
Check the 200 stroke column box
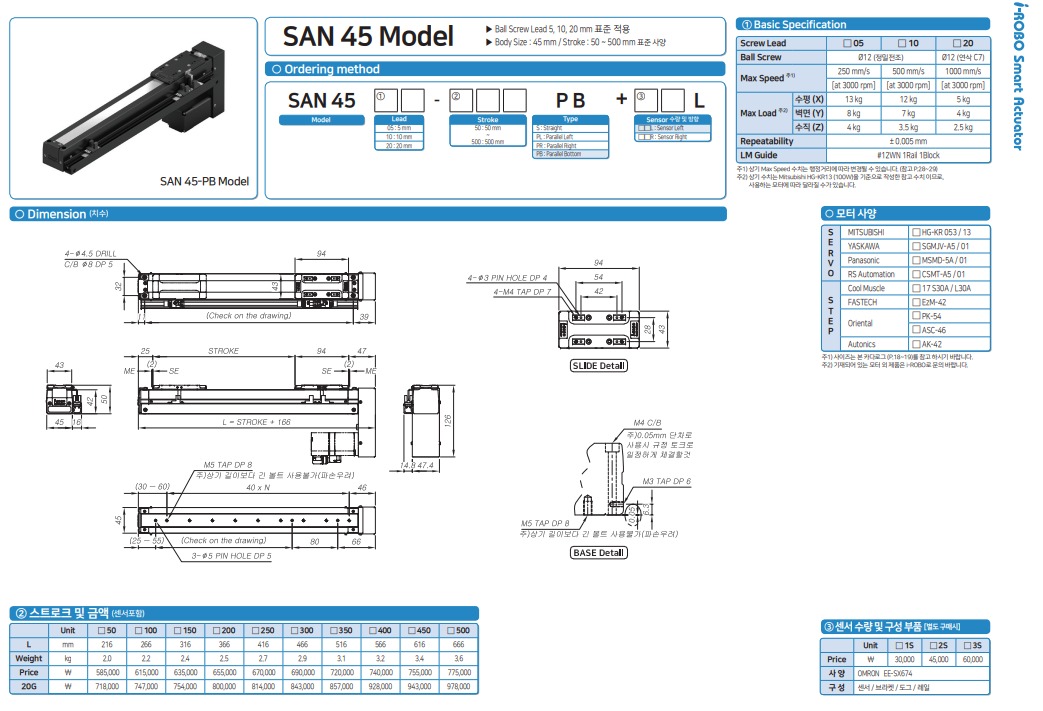coord(217,631)
